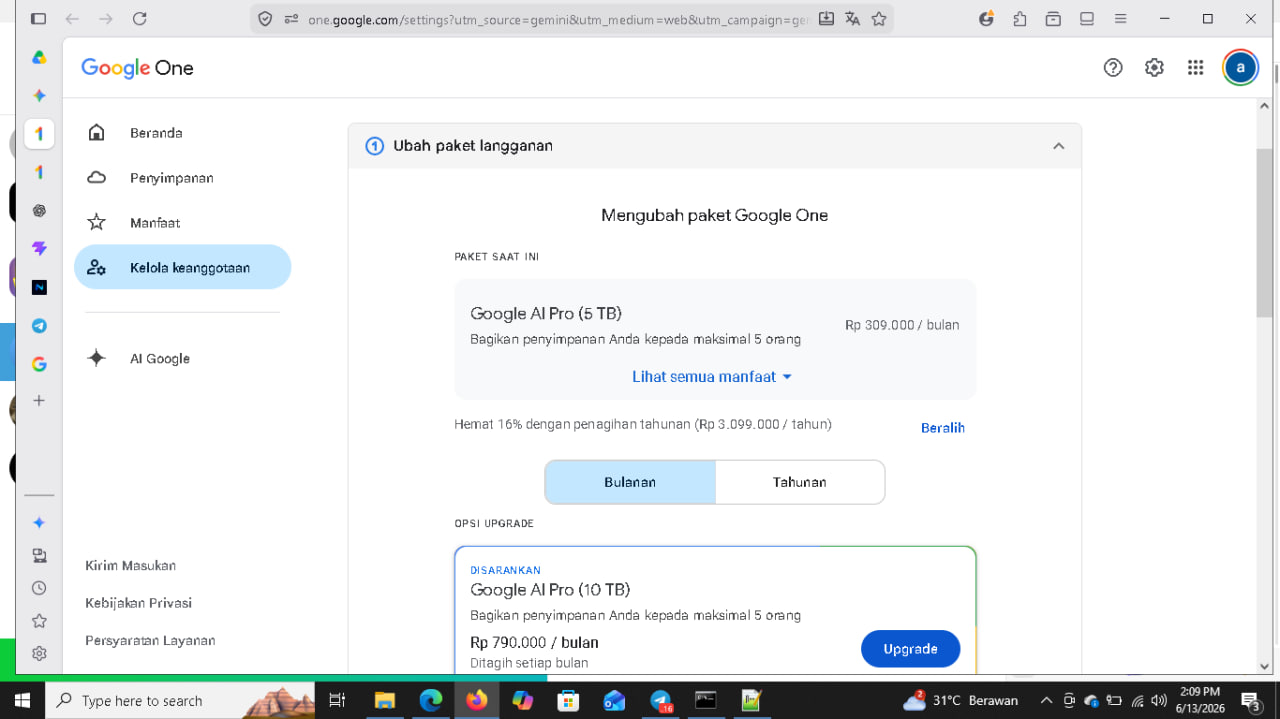
Task: Open Google One settings gear
Action: tap(1154, 67)
